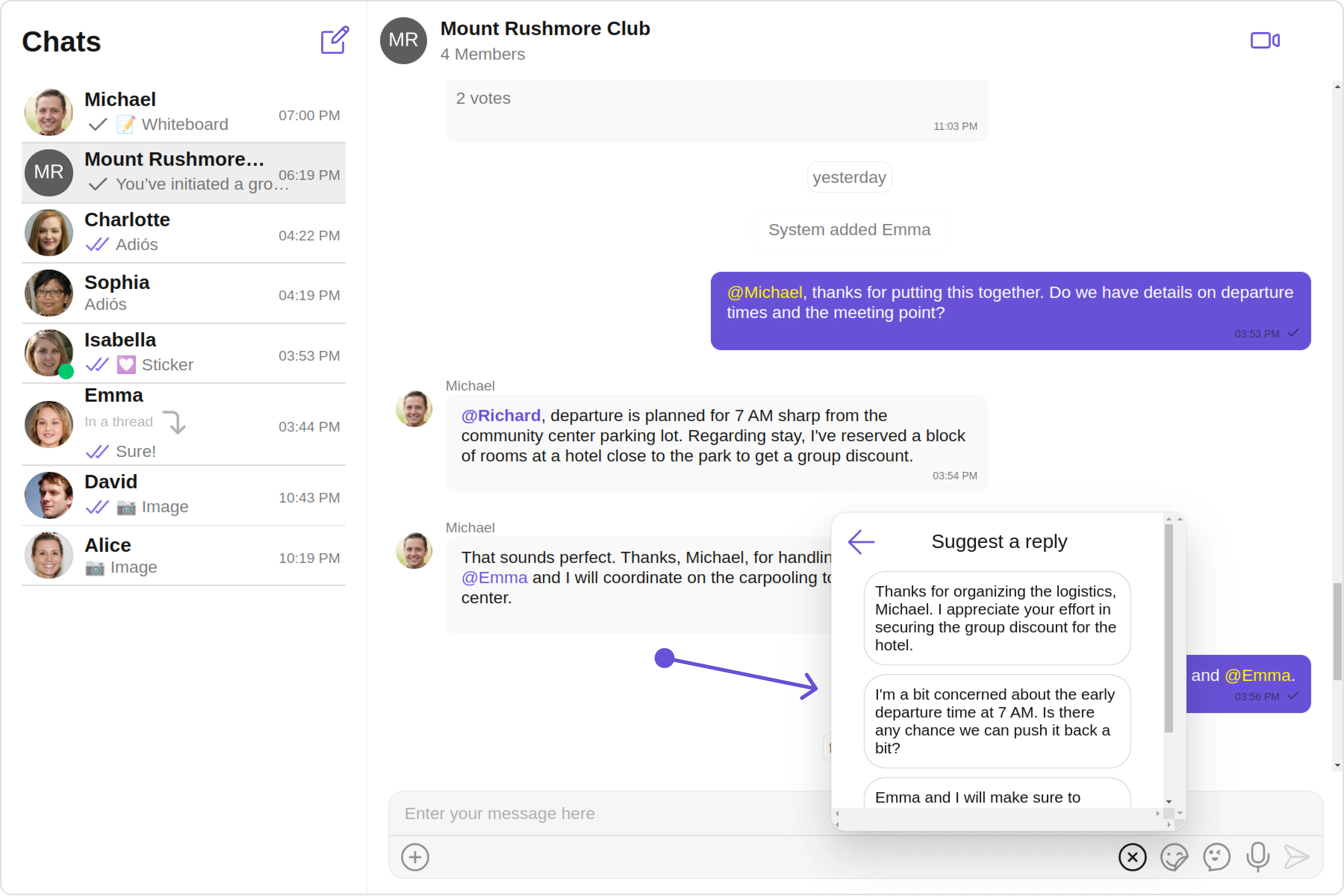
Task: Open Emma's in-a-thread arrow indicator
Action: coord(174,422)
